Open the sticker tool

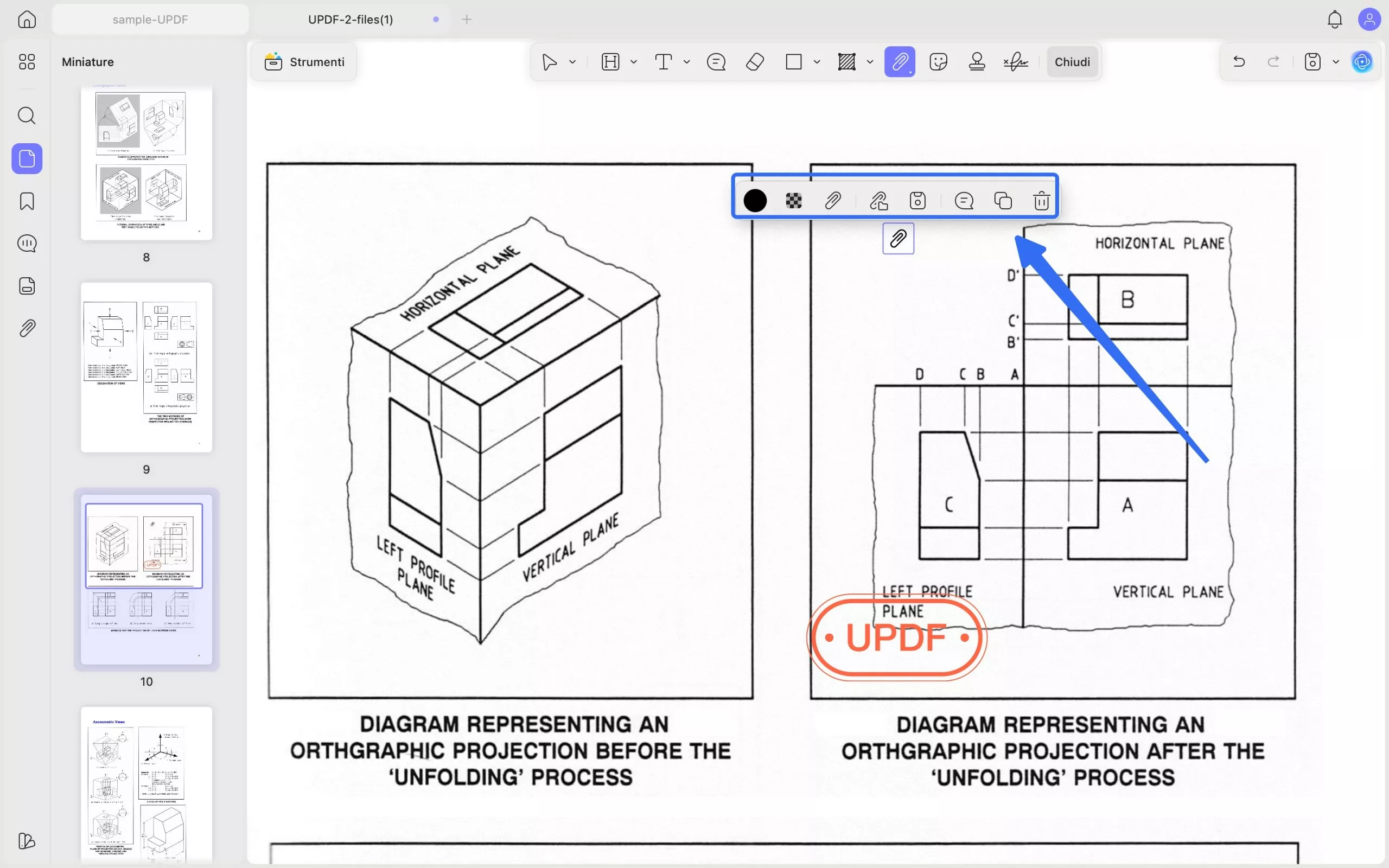pos(938,62)
